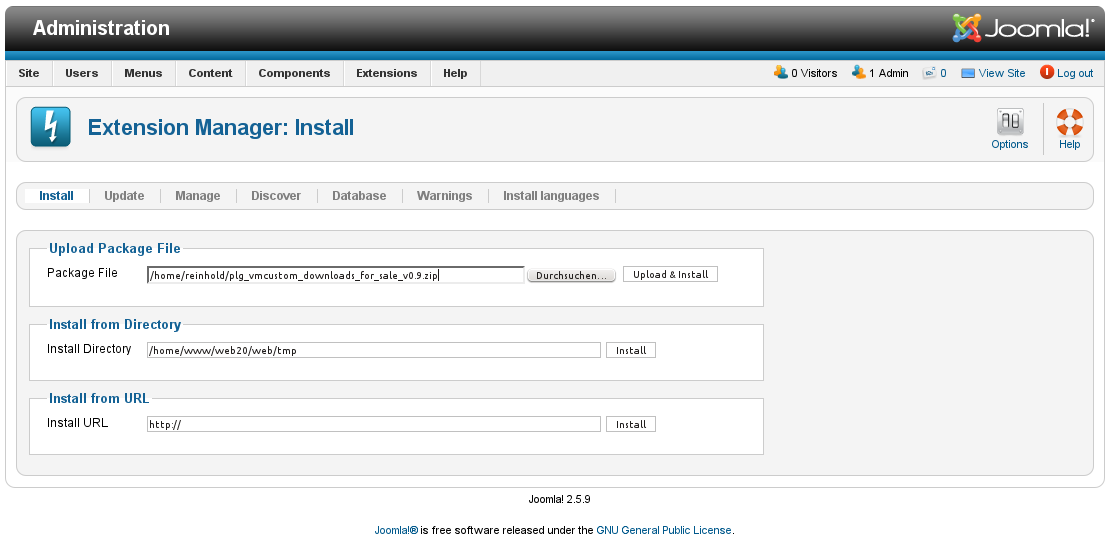Open View Site in the status bar
The image size is (1113, 545).
[993, 73]
